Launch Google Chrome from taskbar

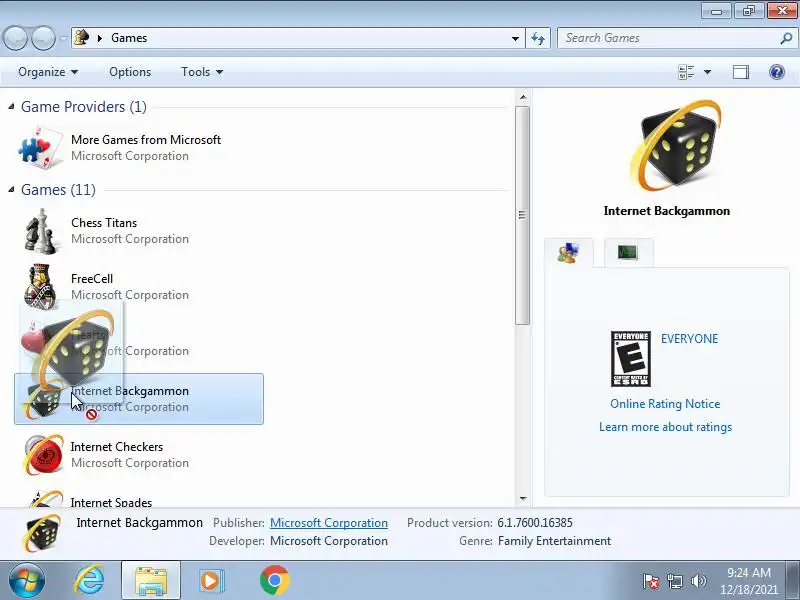point(274,581)
